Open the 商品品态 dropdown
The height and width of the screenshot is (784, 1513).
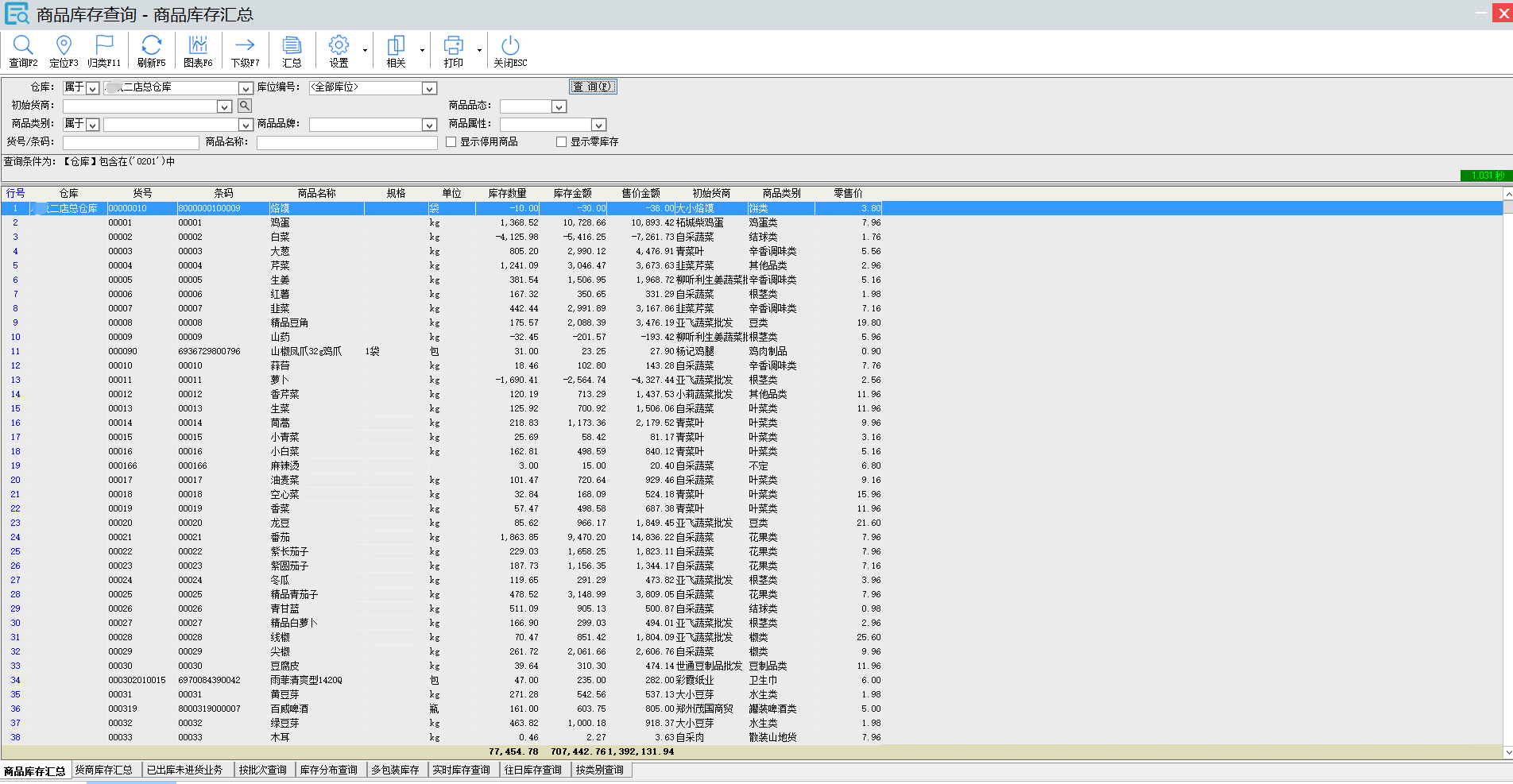[559, 106]
